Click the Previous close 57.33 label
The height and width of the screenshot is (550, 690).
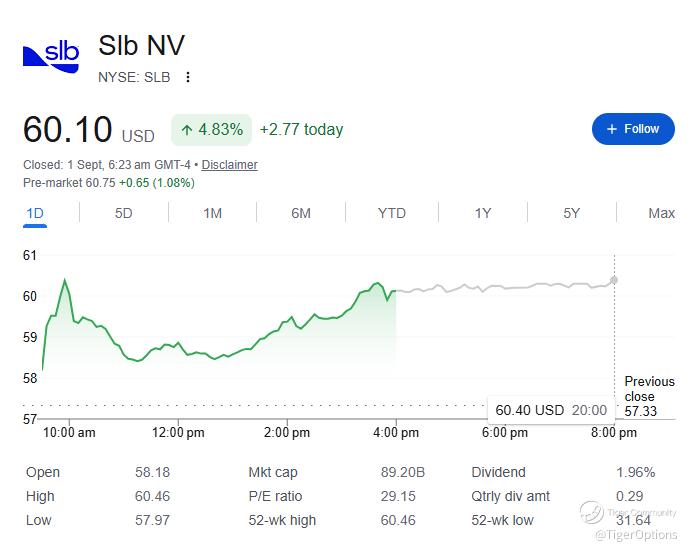click(649, 396)
